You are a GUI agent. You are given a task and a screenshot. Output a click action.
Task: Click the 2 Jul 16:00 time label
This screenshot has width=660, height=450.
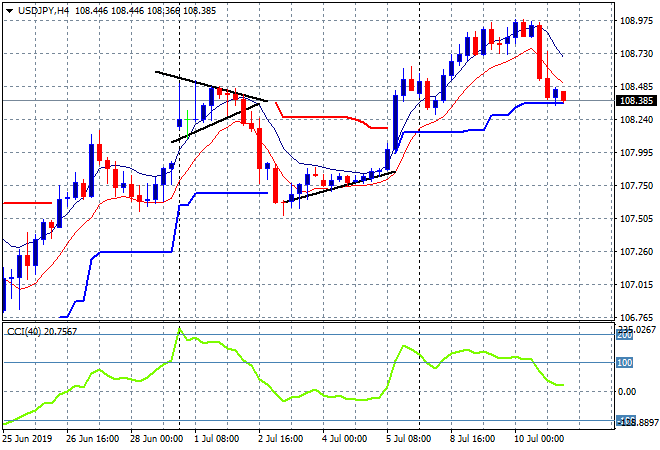coord(281,439)
